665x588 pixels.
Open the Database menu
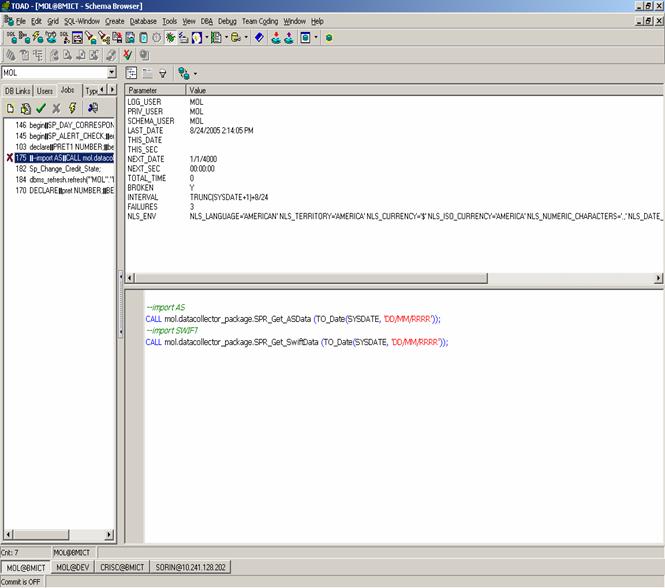[143, 20]
